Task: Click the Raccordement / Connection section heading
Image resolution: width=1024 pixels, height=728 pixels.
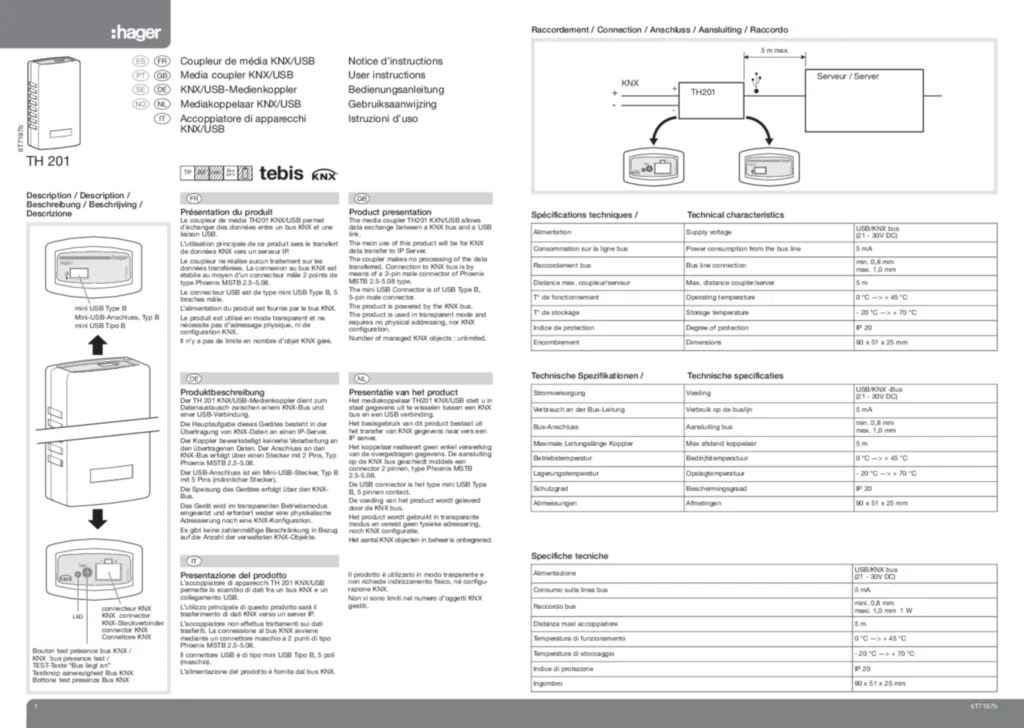Action: coord(659,30)
